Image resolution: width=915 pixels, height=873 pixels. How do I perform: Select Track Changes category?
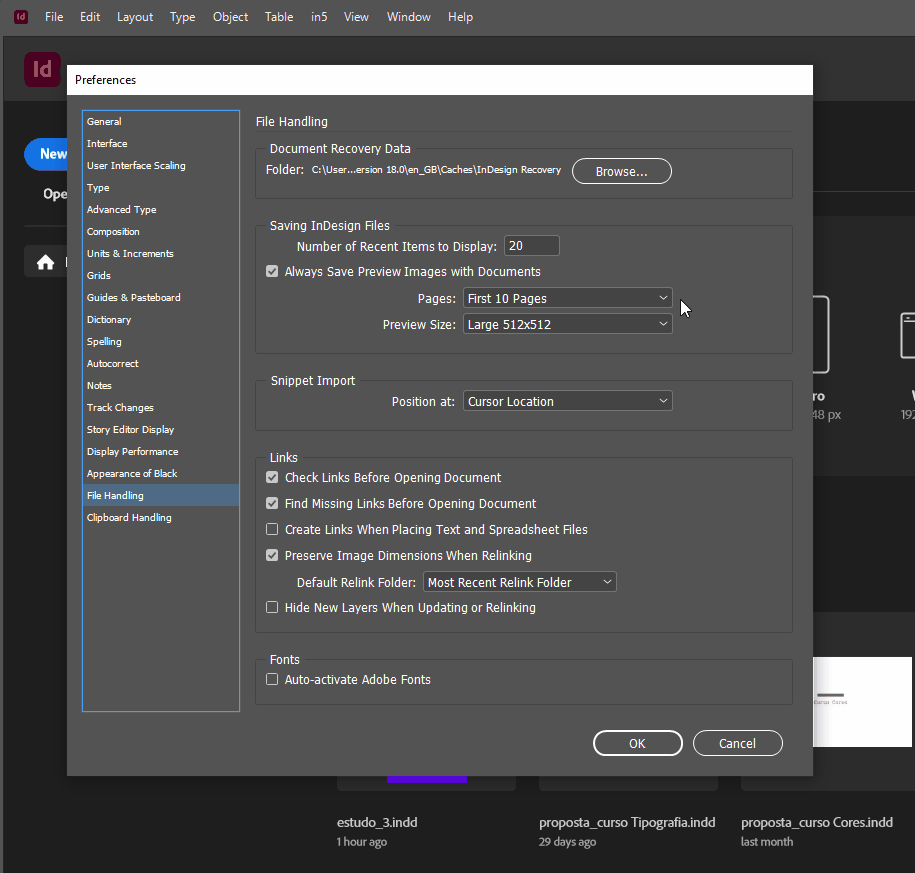coord(160,407)
